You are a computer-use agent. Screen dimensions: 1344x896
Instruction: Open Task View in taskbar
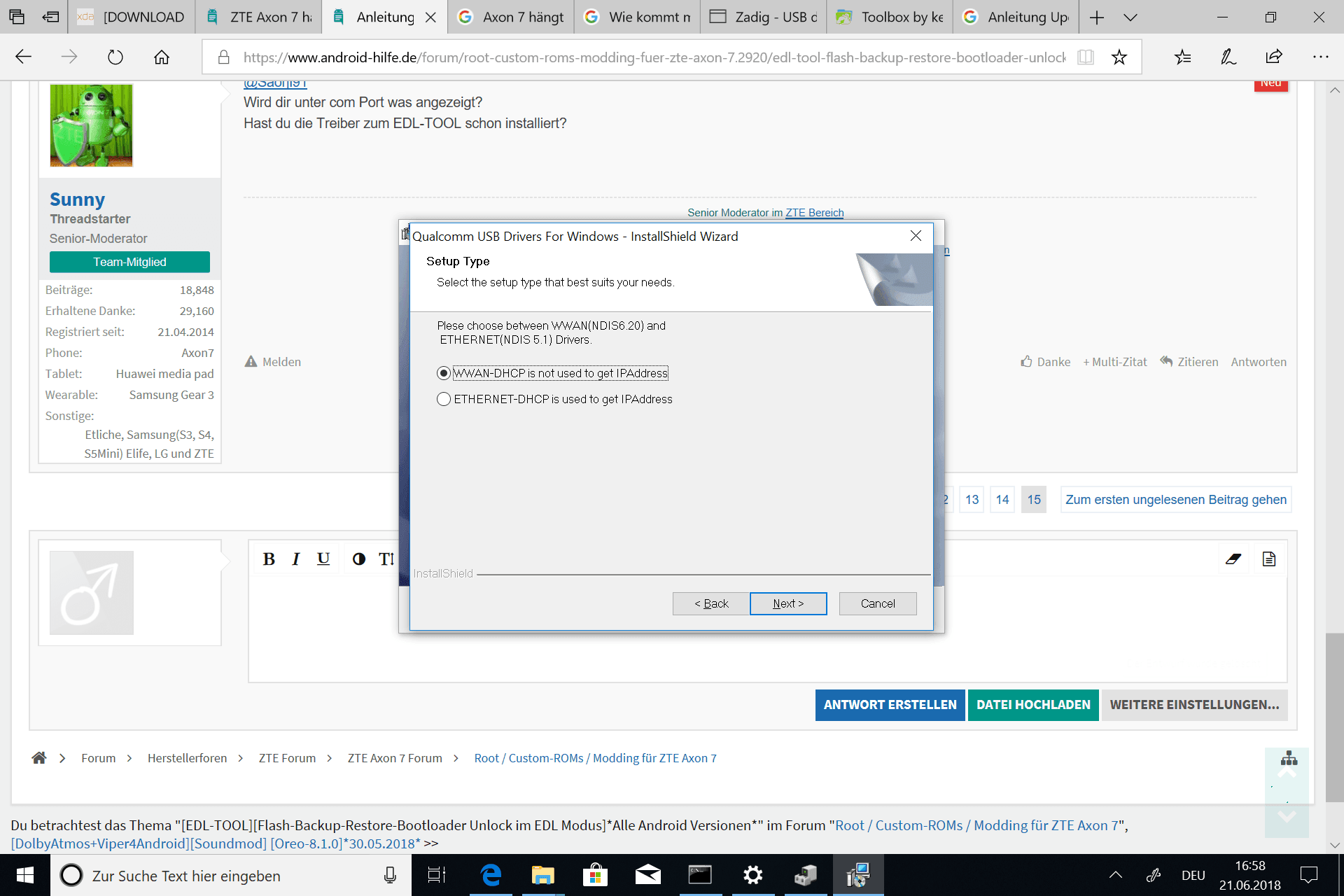[x=437, y=875]
